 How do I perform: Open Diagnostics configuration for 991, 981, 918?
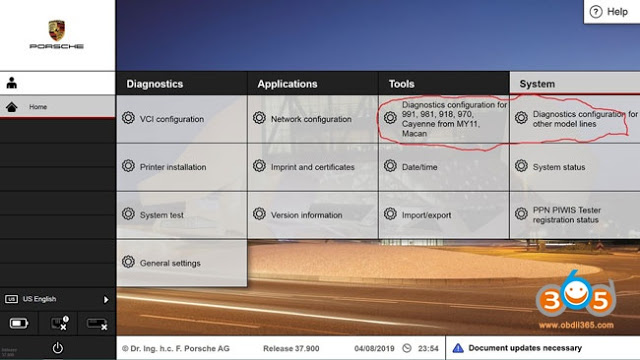[x=444, y=119]
